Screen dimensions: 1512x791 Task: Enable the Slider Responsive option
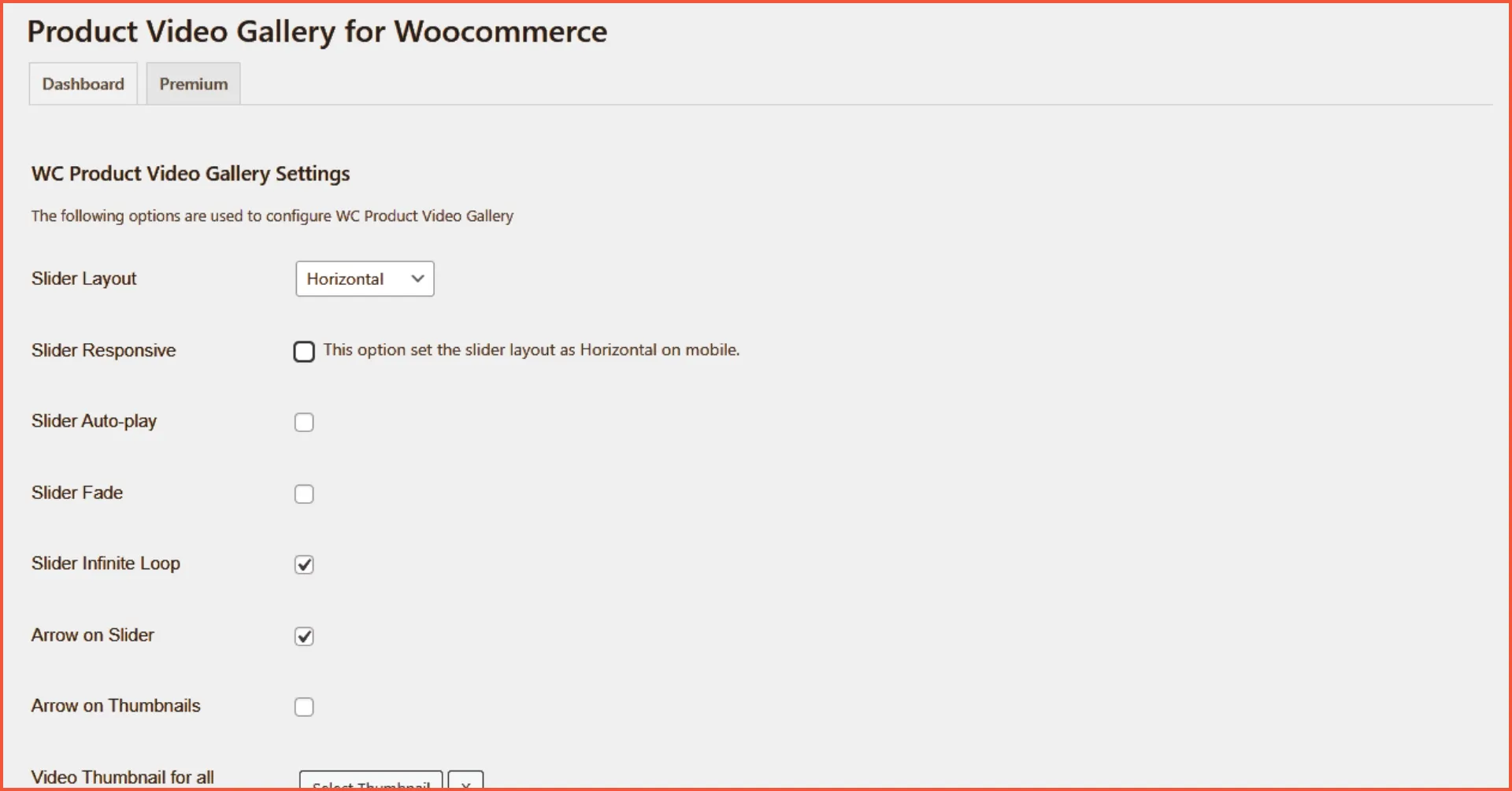(x=304, y=351)
